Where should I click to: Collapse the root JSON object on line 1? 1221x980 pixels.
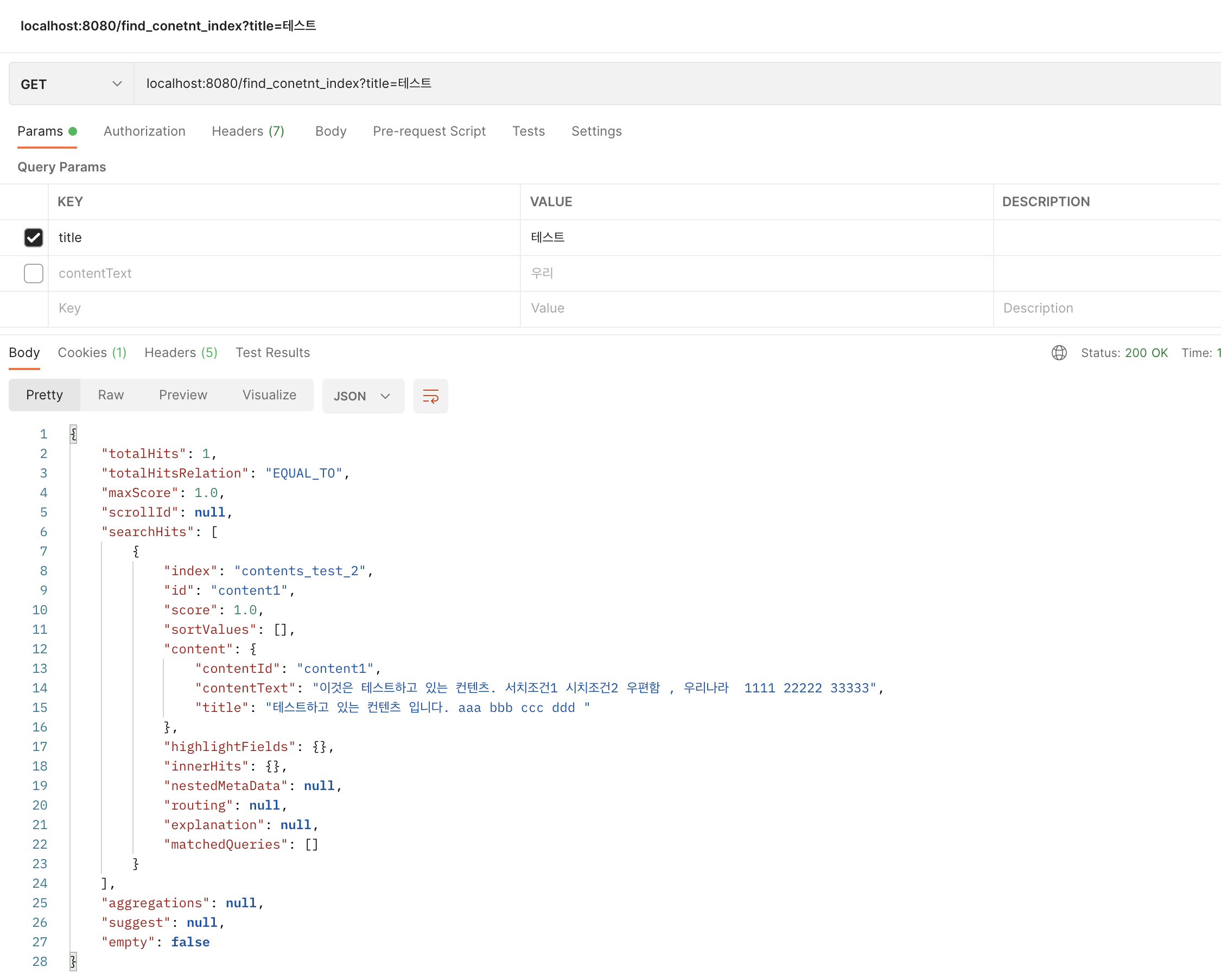coord(73,434)
